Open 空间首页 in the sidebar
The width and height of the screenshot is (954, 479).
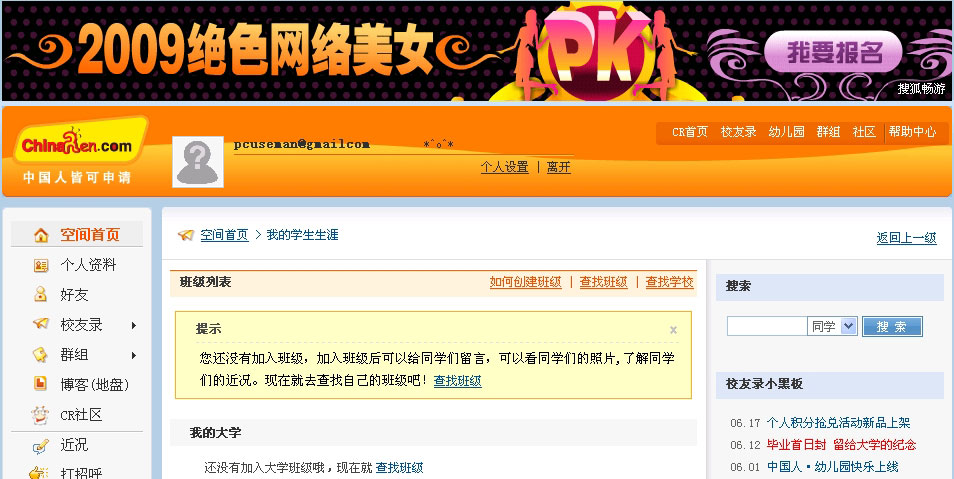coord(89,235)
